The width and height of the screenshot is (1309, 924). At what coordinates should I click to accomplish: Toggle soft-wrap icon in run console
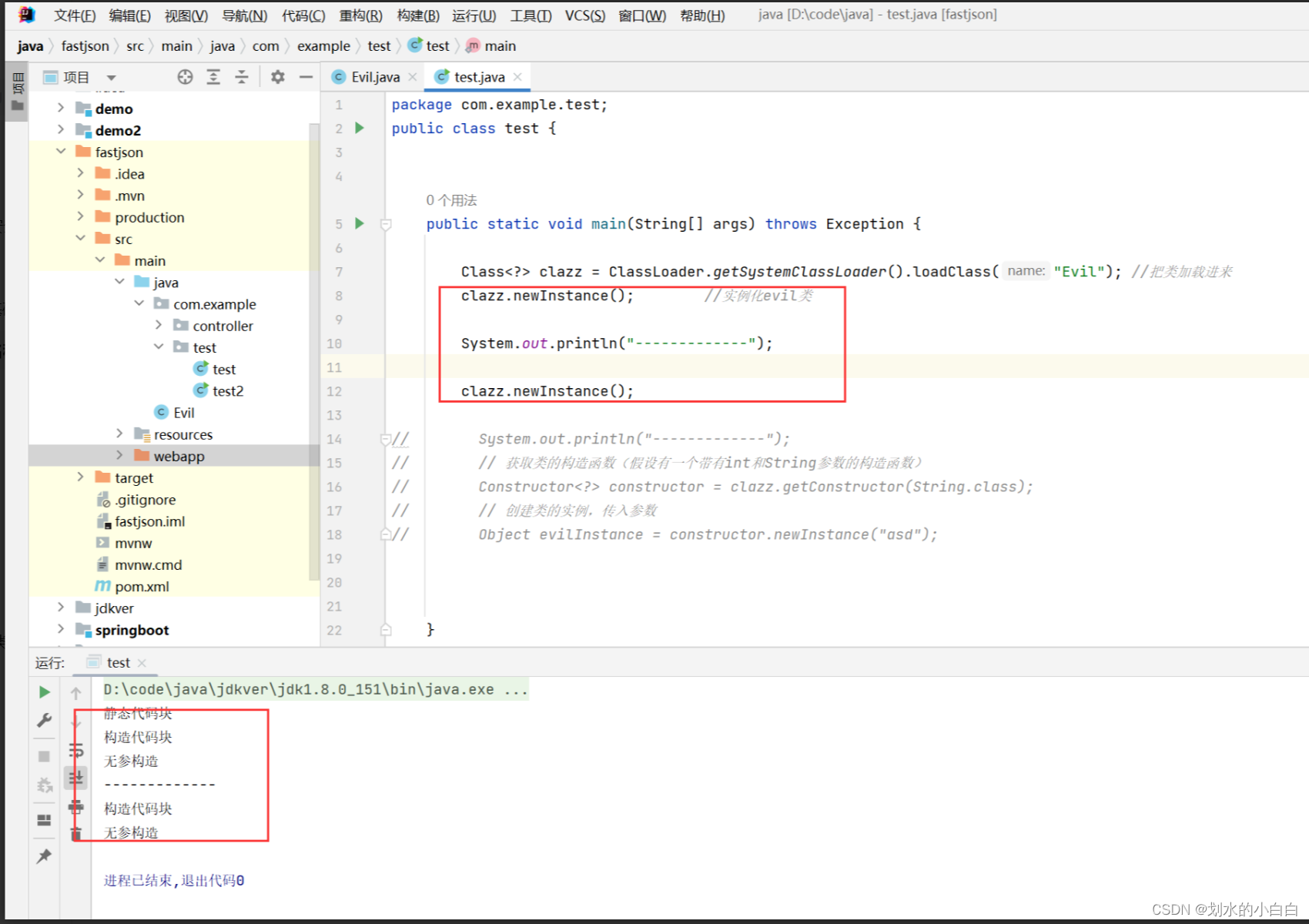[x=75, y=750]
